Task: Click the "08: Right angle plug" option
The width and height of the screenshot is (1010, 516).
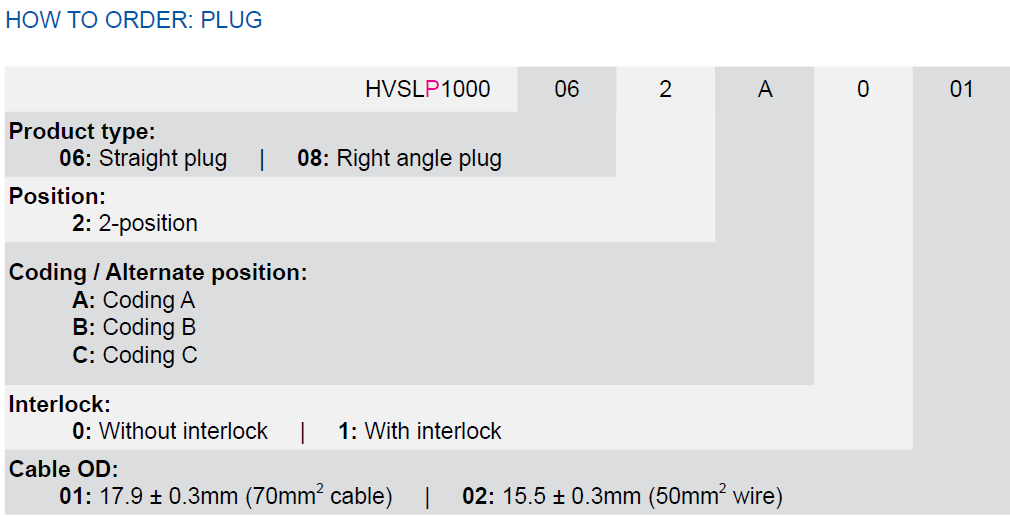Action: 399,158
